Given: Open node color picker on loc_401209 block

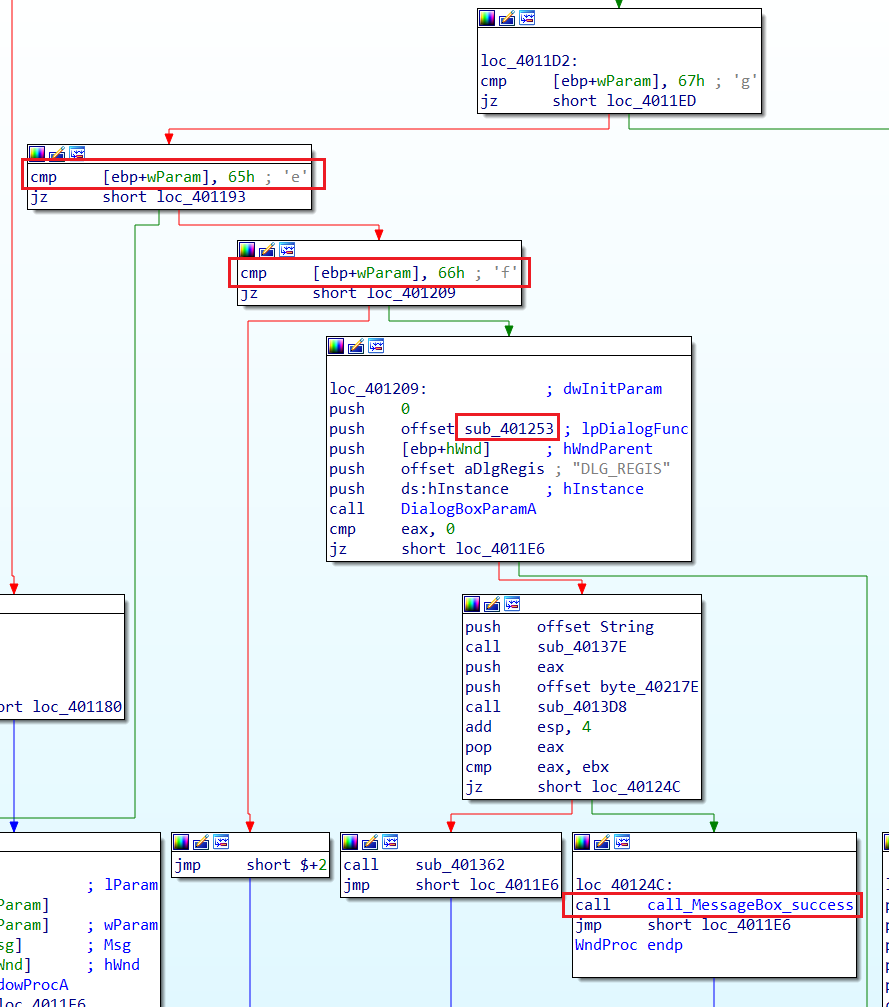Looking at the screenshot, I should tap(336, 346).
